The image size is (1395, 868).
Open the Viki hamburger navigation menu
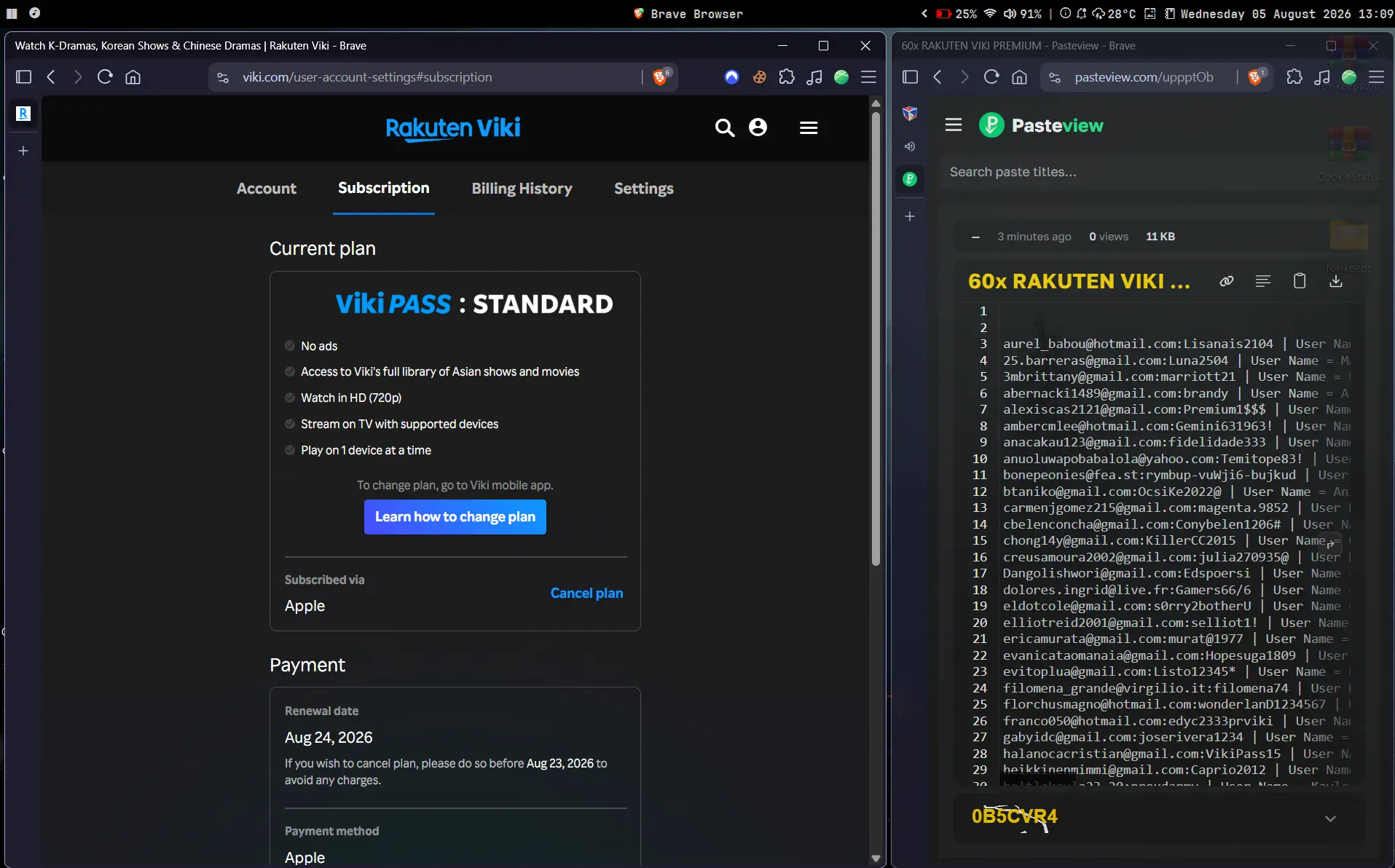pyautogui.click(x=809, y=128)
